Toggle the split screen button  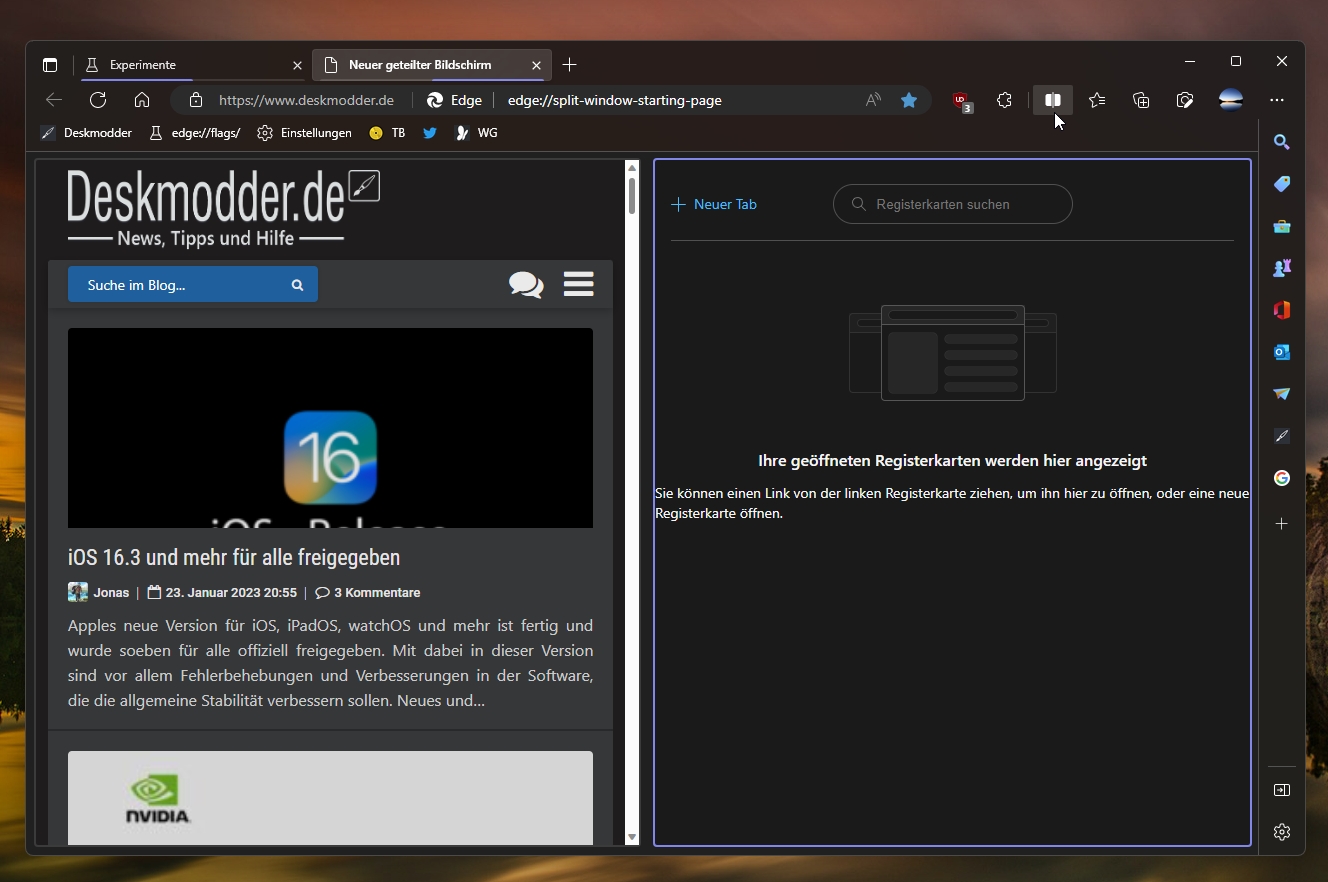pyautogui.click(x=1052, y=100)
